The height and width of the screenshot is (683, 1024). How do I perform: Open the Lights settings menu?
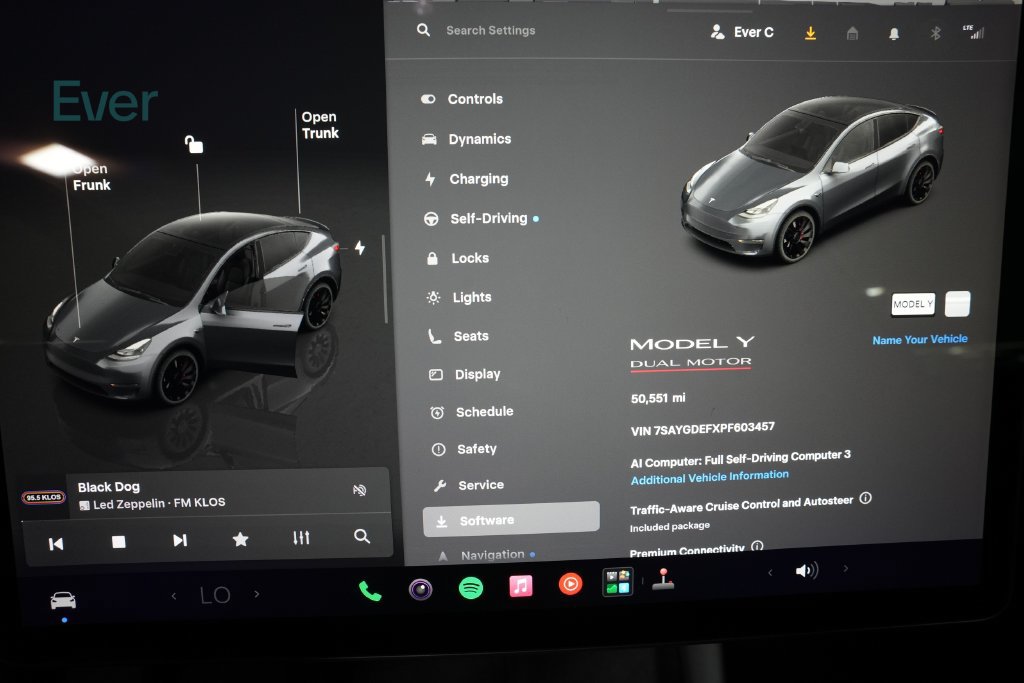coord(459,297)
